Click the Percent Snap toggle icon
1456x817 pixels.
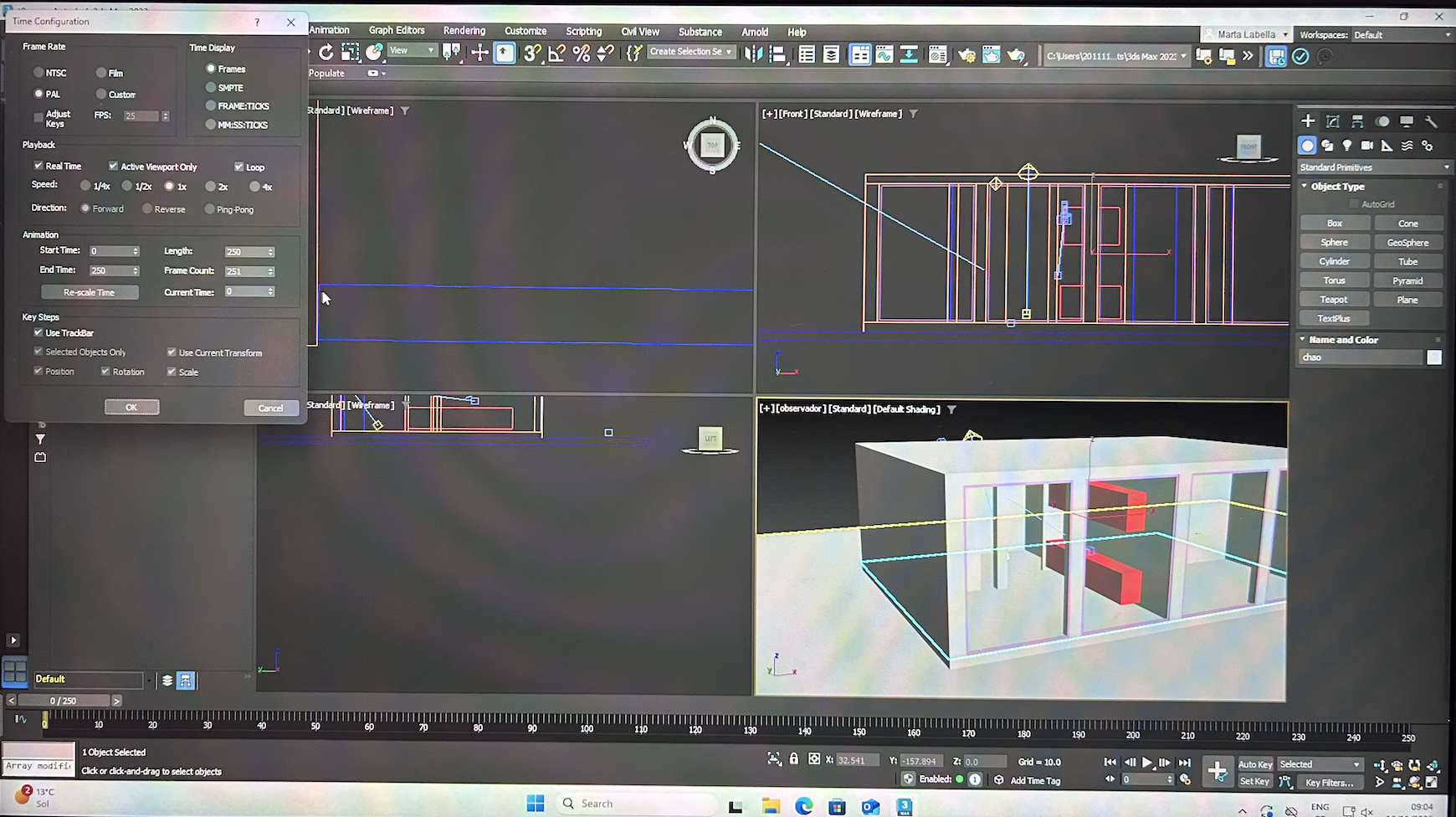[582, 54]
